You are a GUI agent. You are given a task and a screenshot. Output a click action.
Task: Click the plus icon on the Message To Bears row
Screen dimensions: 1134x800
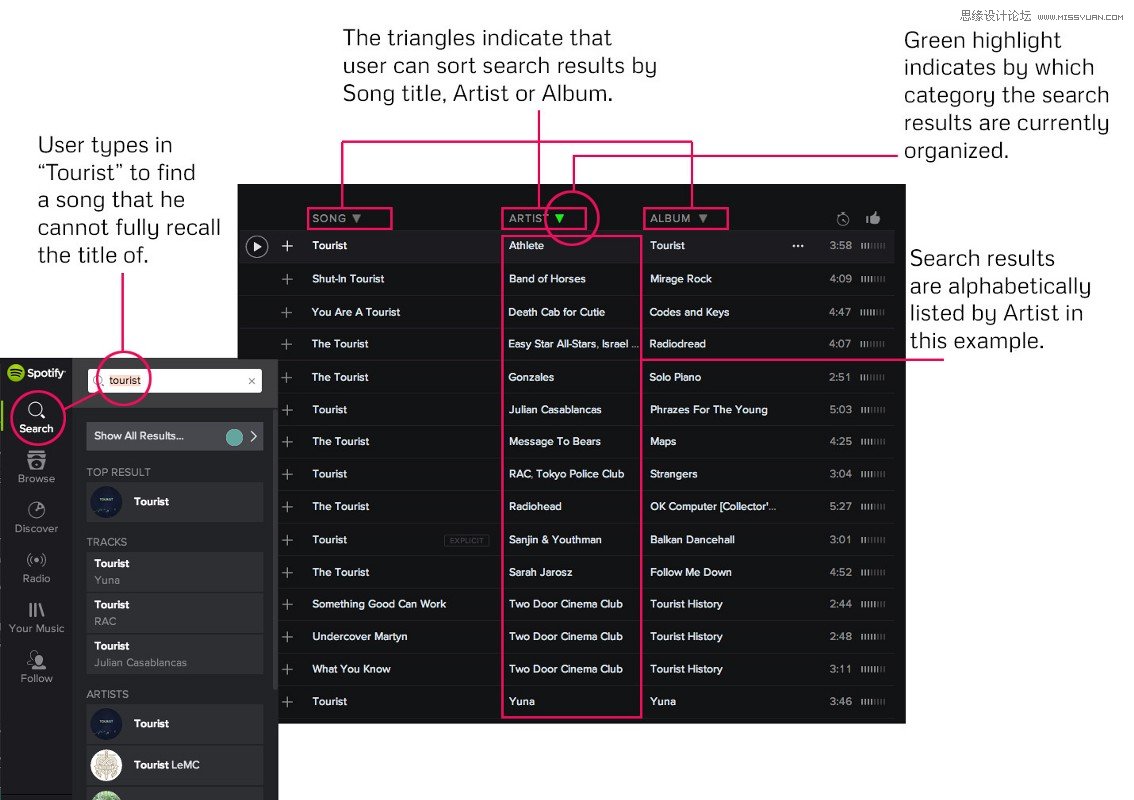pyautogui.click(x=287, y=442)
